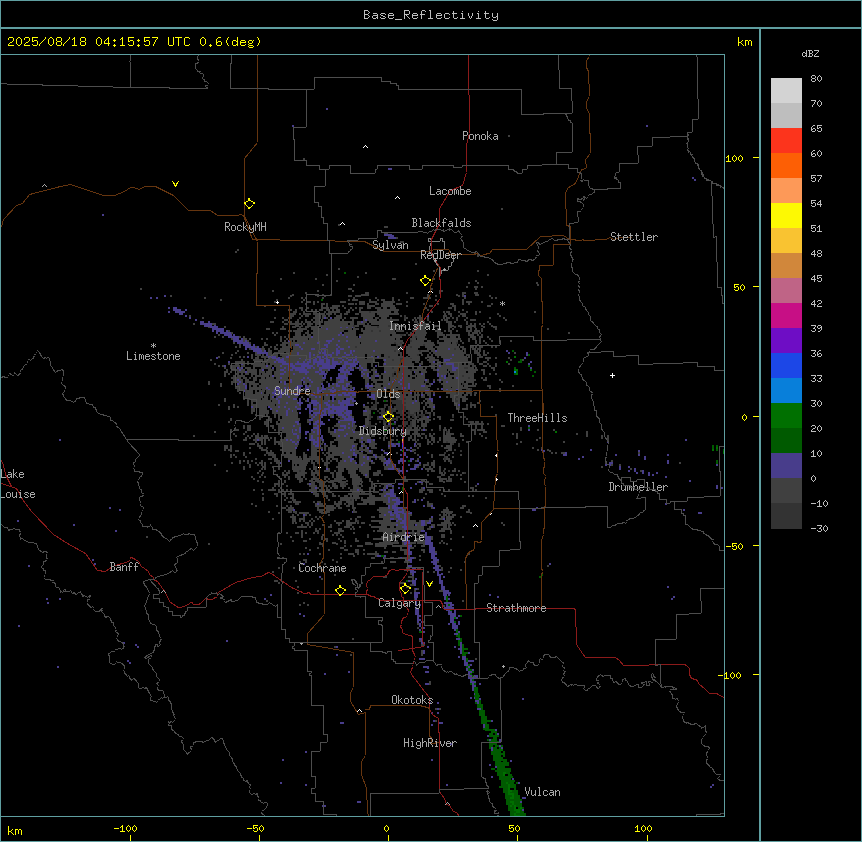Click the Base_Reflectivity title text
The image size is (862, 842).
click(431, 15)
